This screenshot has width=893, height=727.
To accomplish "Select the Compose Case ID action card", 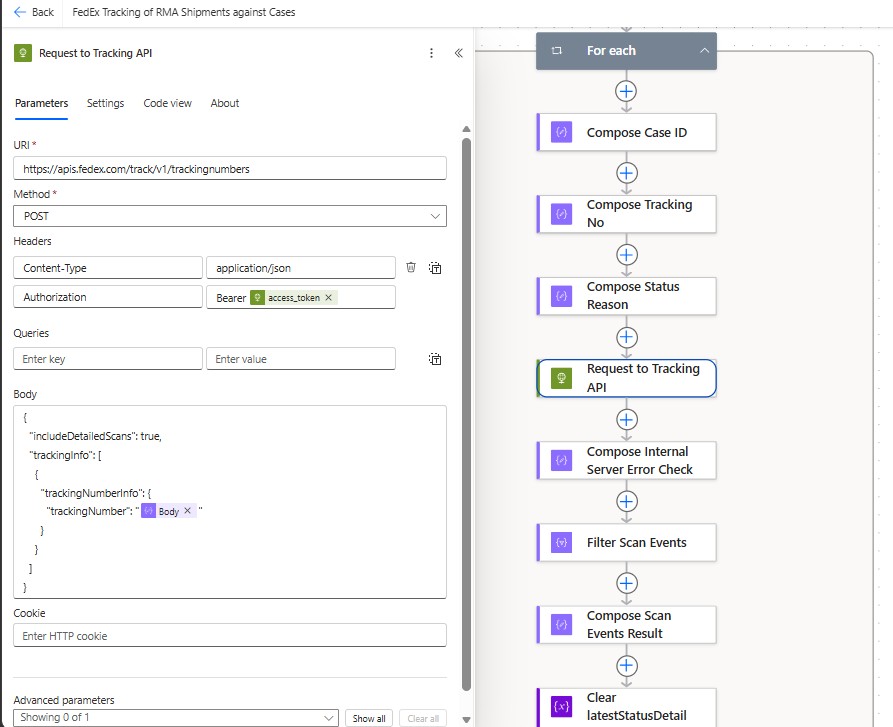I will [x=626, y=132].
